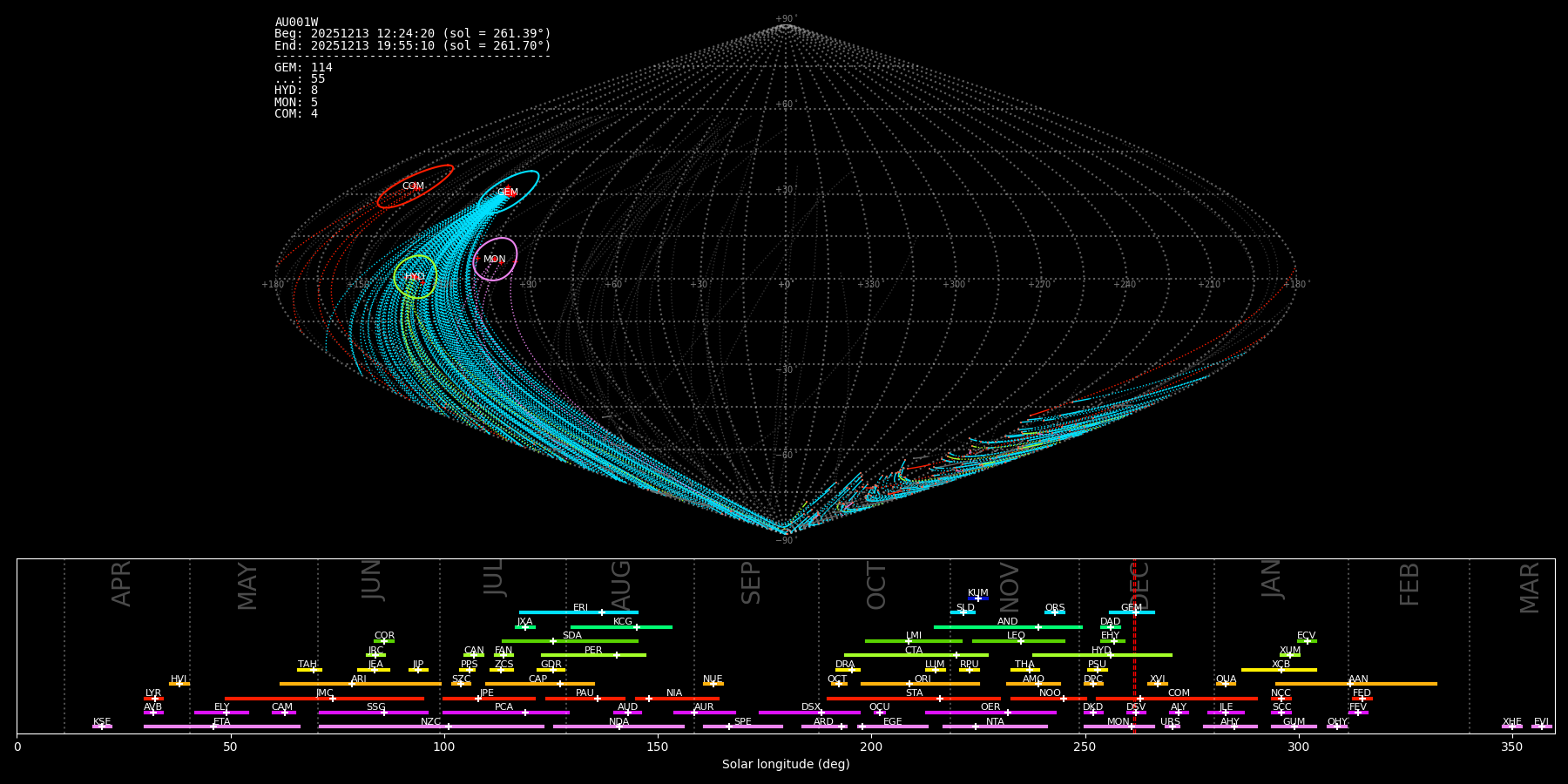Click the ETA shower bar in timeline
1568x784 pixels.
pos(222,727)
